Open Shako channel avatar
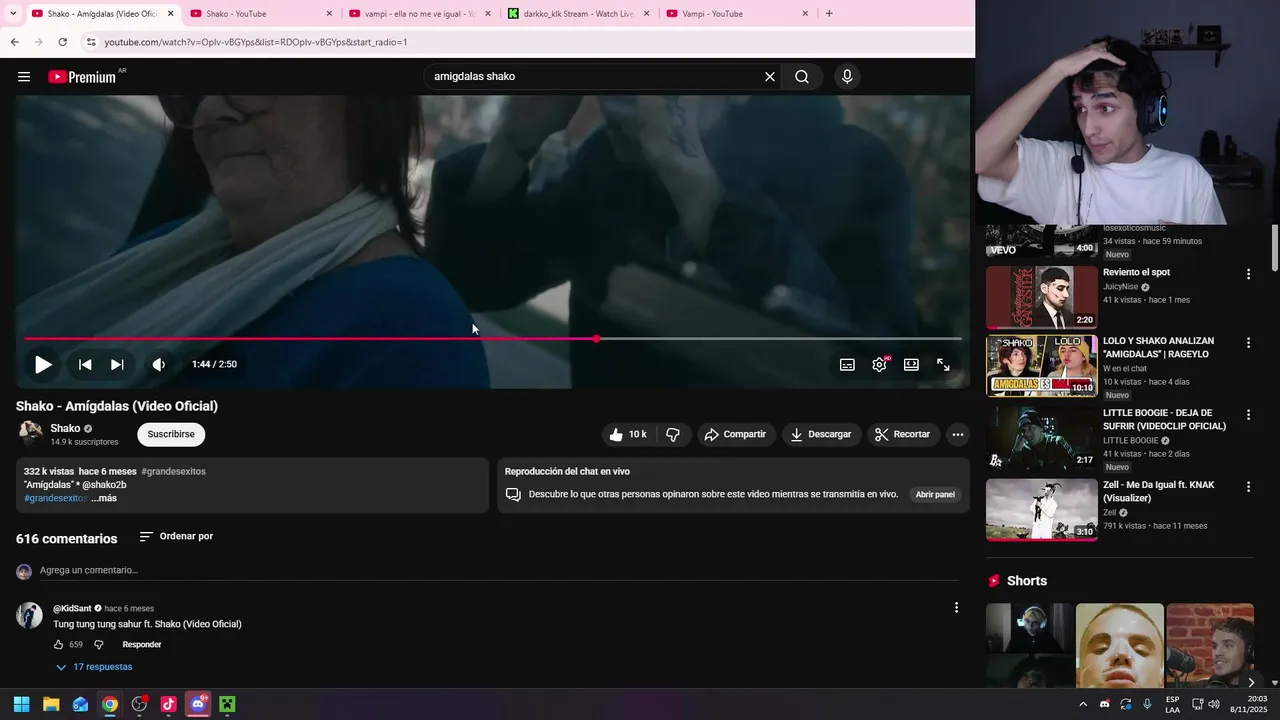The width and height of the screenshot is (1280, 720). (31, 433)
